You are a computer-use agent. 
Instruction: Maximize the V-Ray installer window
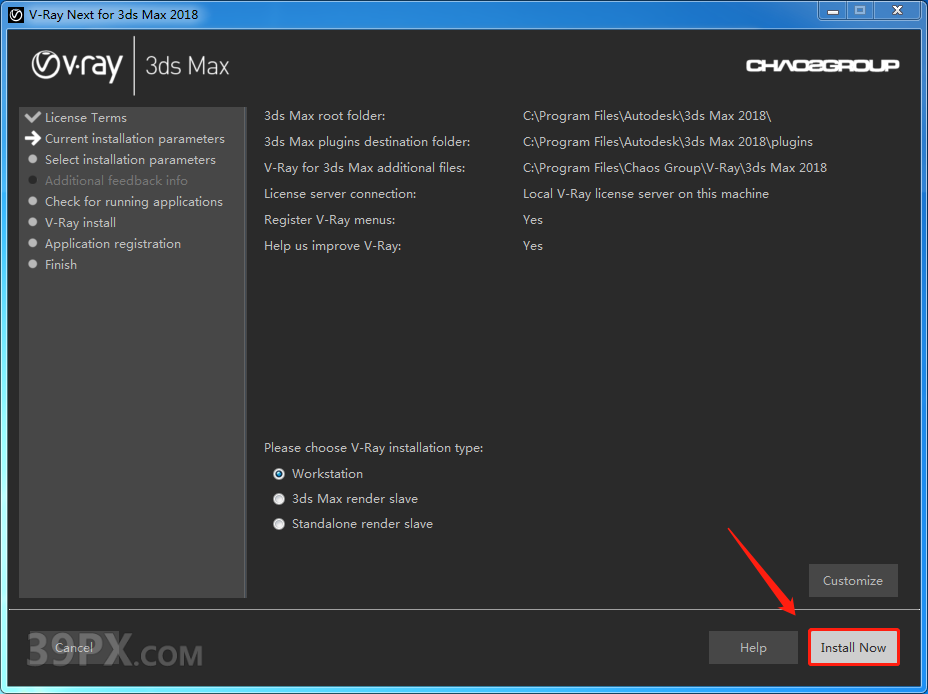[860, 11]
